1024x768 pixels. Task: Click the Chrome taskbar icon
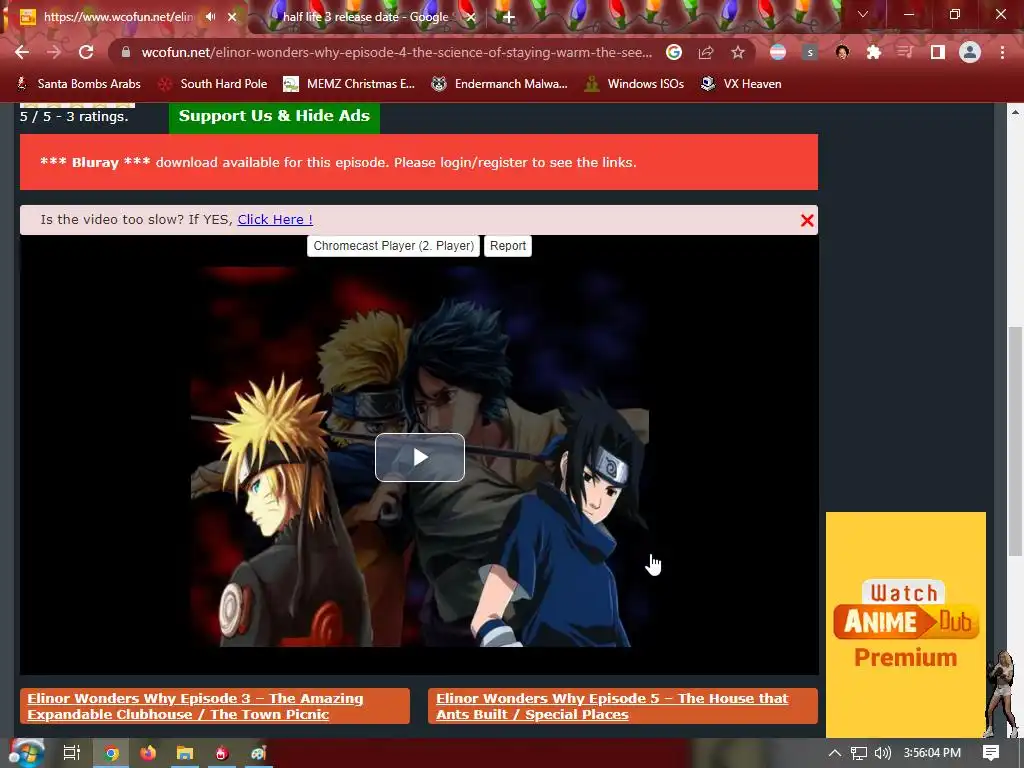click(111, 753)
